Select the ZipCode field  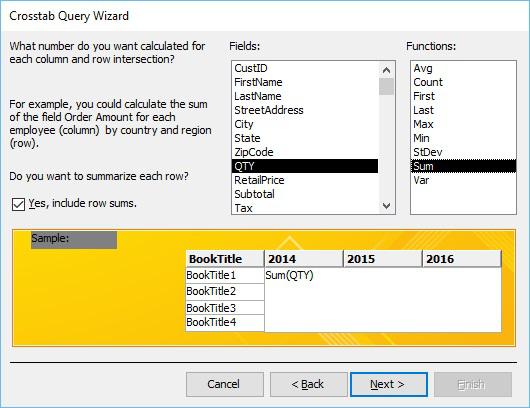(305, 152)
